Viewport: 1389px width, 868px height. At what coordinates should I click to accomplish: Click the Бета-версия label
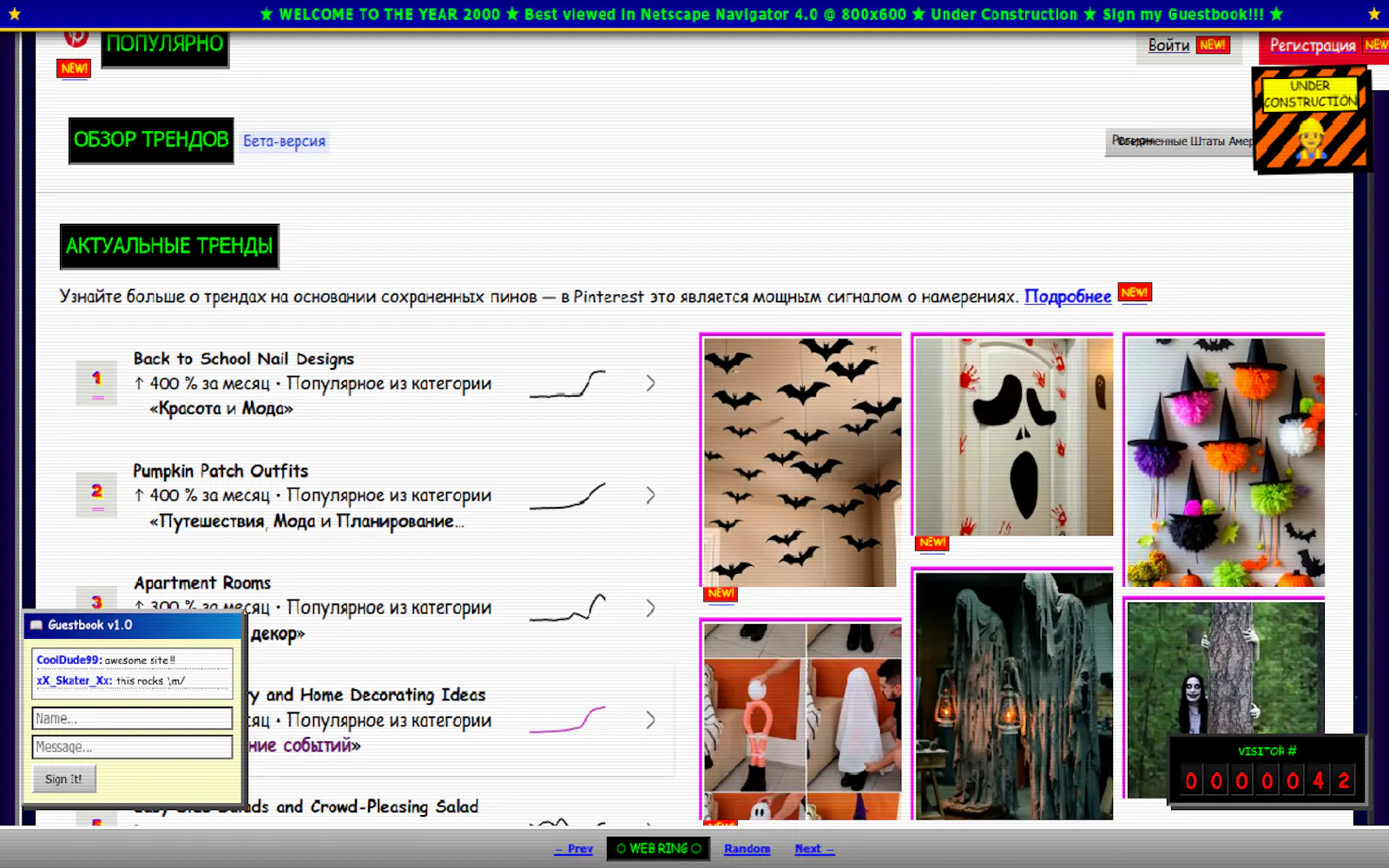[x=284, y=141]
